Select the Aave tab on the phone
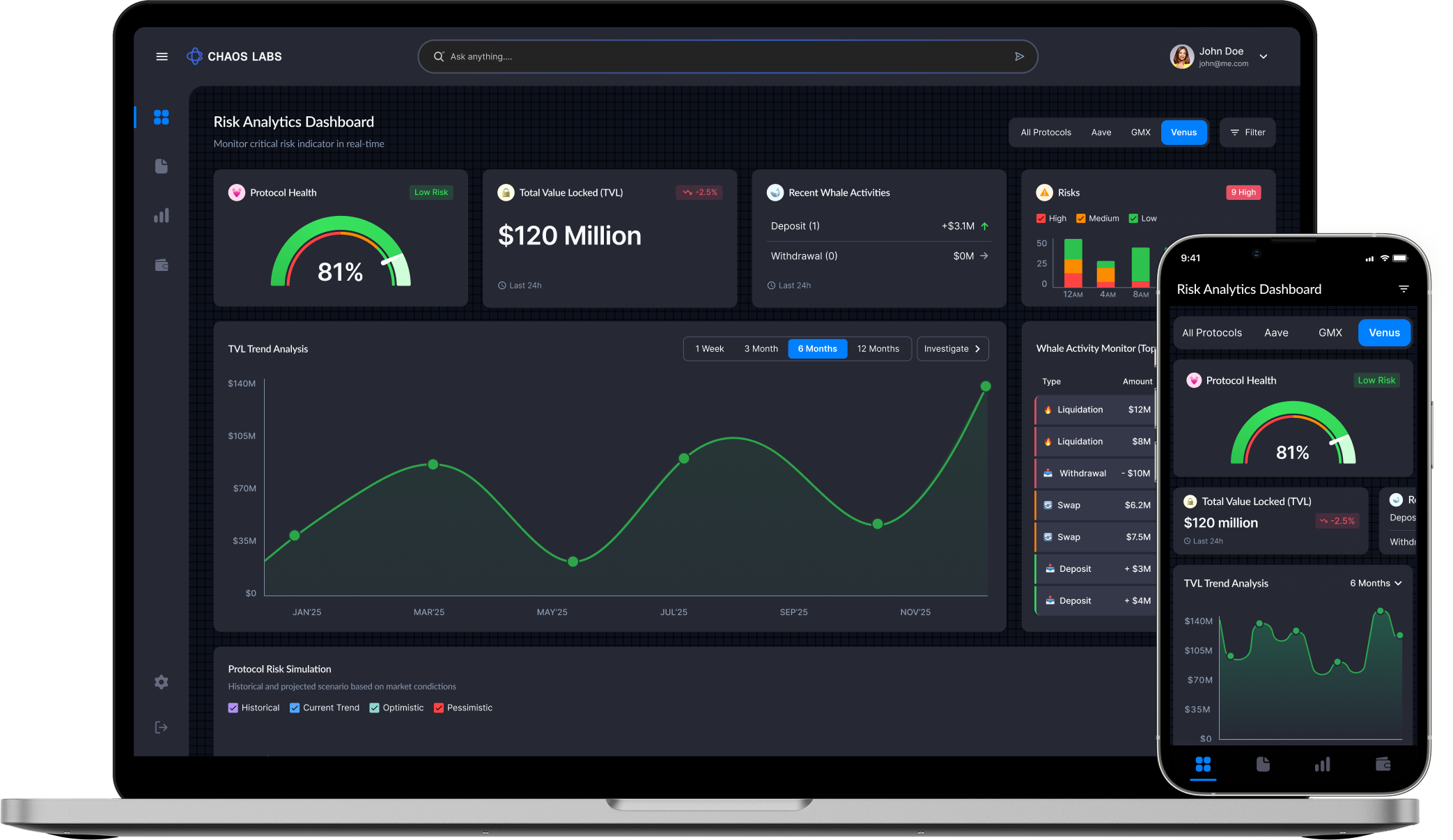This screenshot has height=840, width=1453. 1276,333
